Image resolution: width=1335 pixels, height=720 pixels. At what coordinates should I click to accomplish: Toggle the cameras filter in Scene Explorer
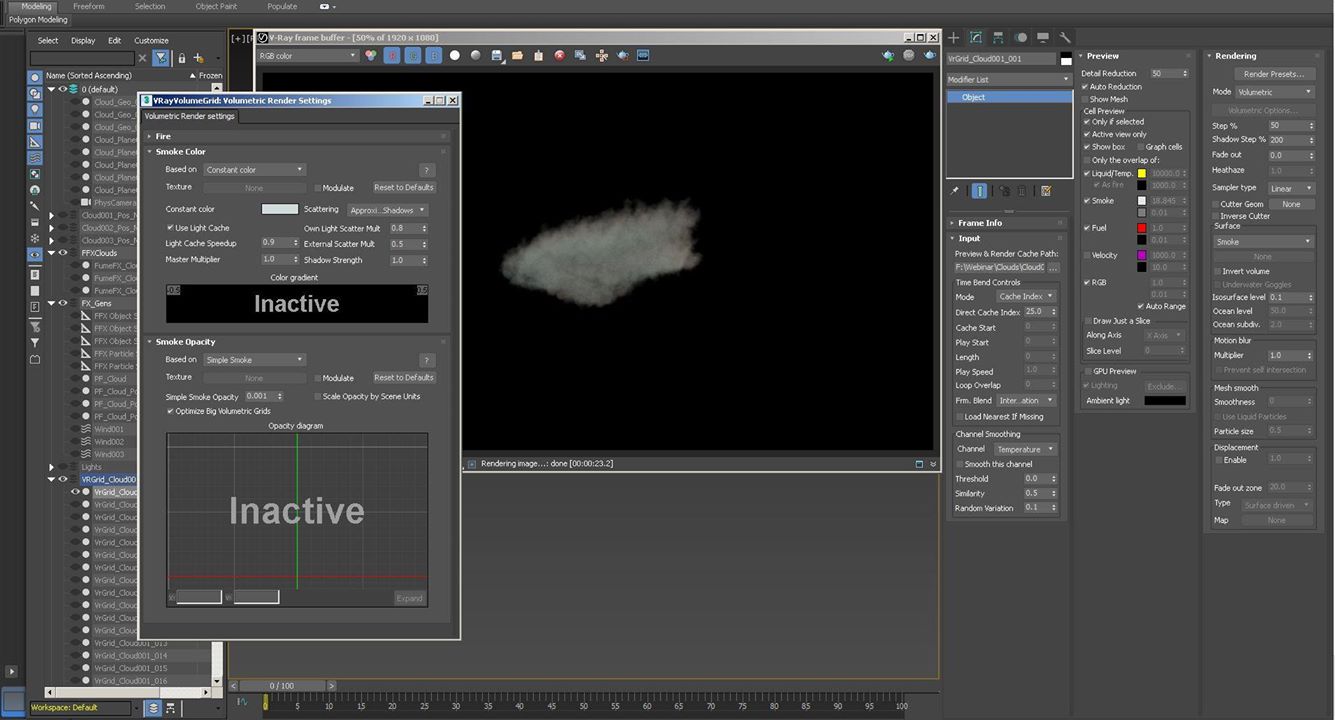click(x=35, y=126)
